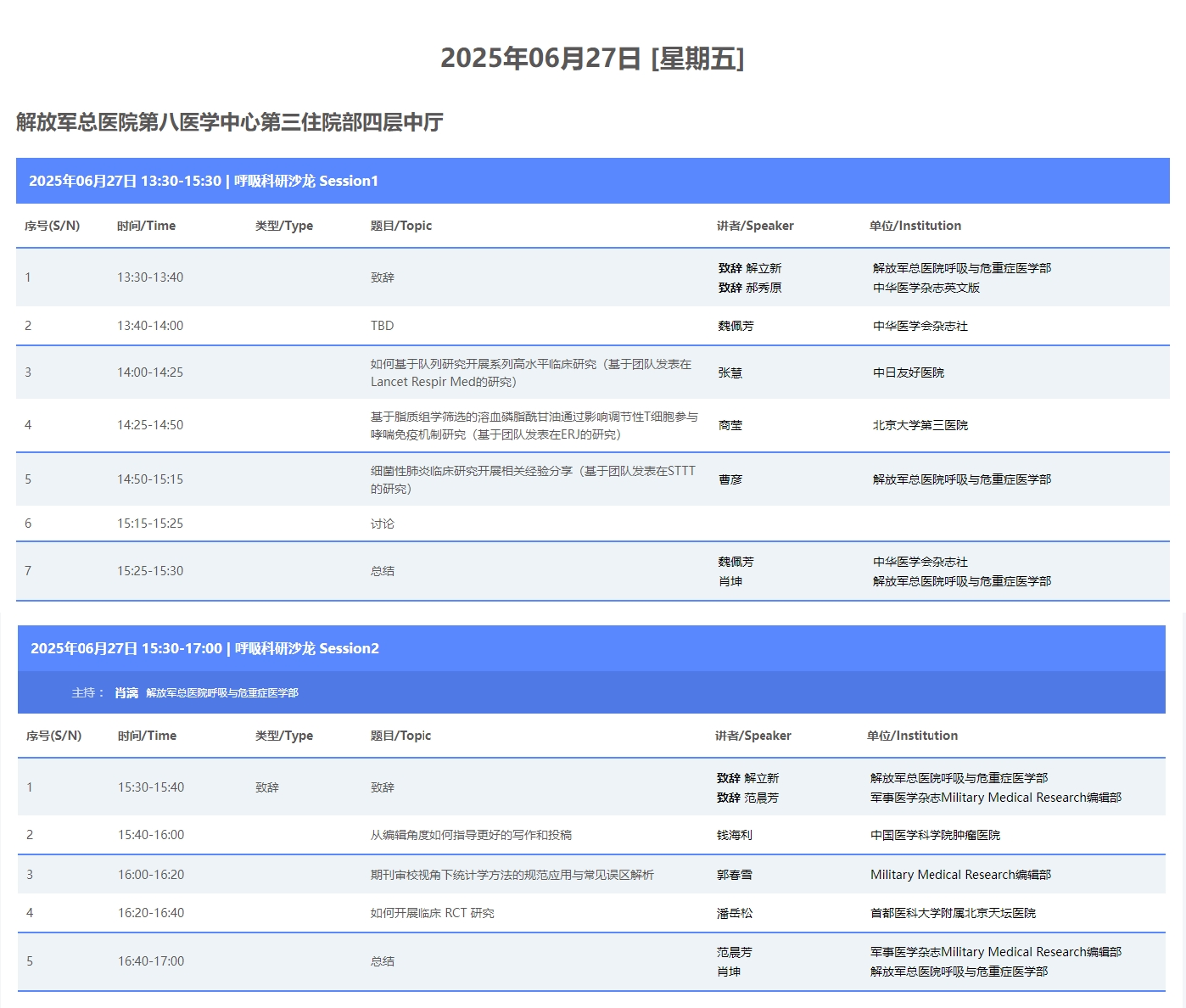Select time cell 16:20-16:40
The width and height of the screenshot is (1186, 1008).
click(x=151, y=913)
